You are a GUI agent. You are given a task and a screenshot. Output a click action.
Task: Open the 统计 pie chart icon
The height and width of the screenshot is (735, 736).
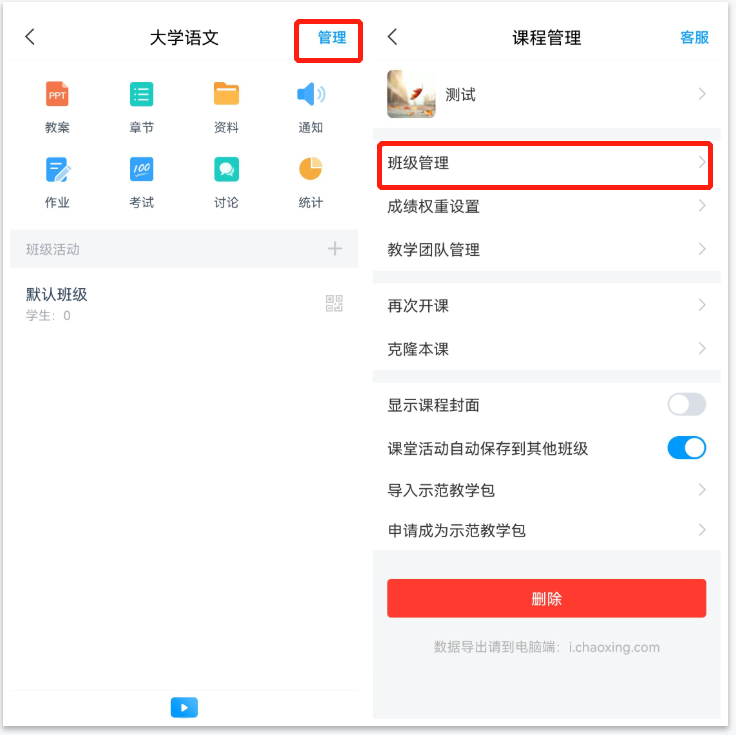pos(311,168)
